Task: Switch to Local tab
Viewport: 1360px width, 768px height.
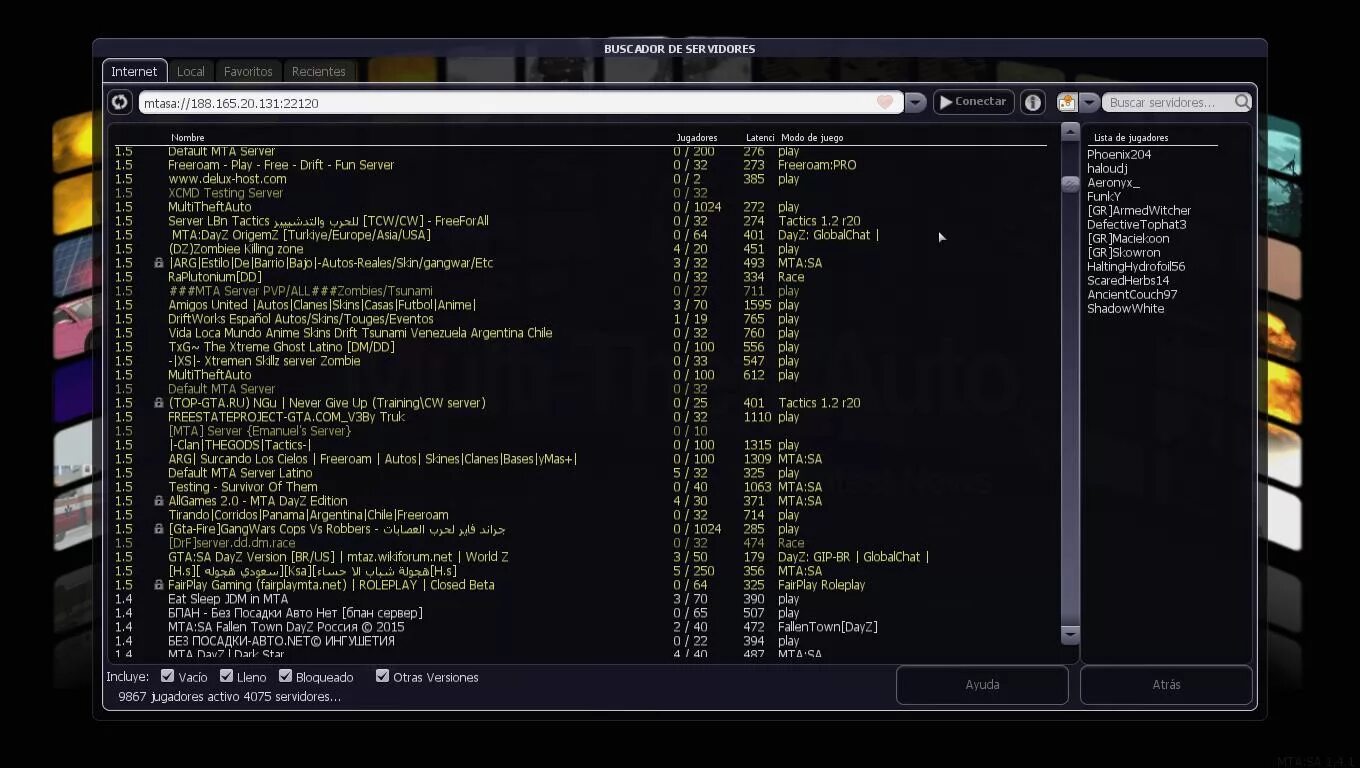Action: pyautogui.click(x=190, y=71)
